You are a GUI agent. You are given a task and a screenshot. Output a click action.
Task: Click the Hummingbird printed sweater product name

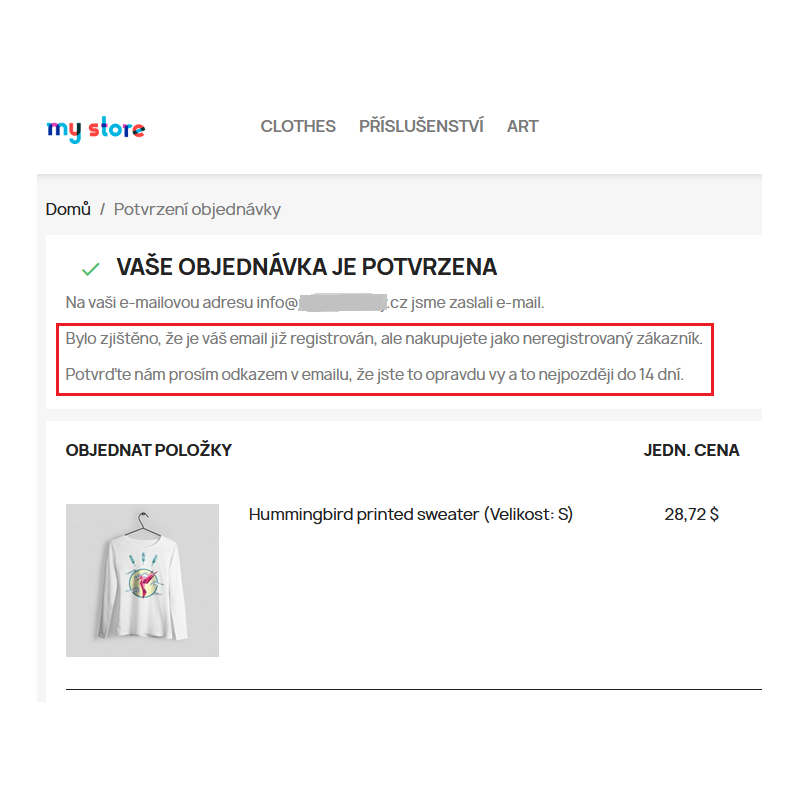(x=411, y=514)
